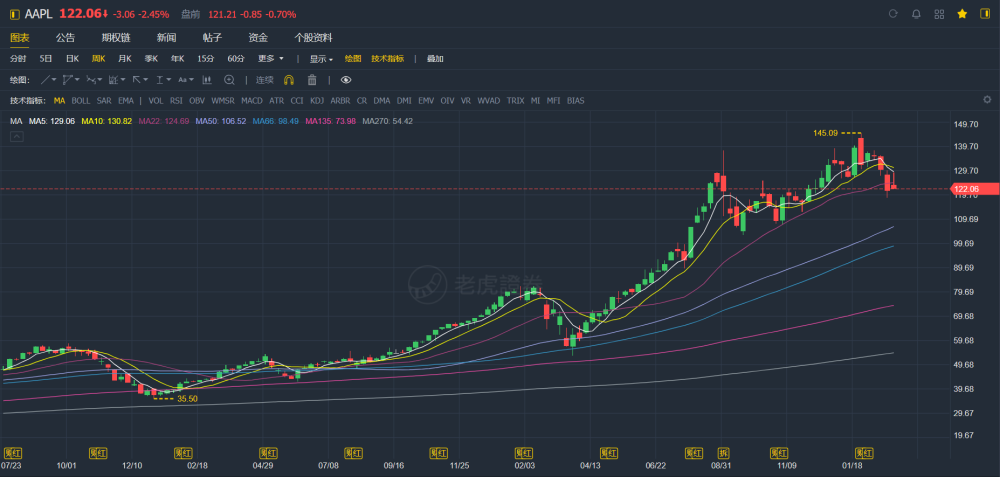Expand trend line tool dropdown arrow
The width and height of the screenshot is (1000, 477).
tap(54, 80)
